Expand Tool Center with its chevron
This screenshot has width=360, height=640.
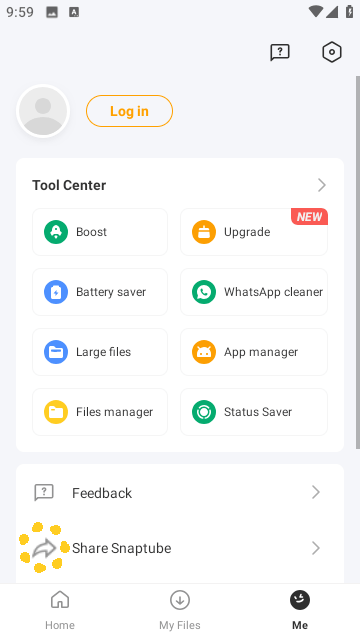pos(322,185)
